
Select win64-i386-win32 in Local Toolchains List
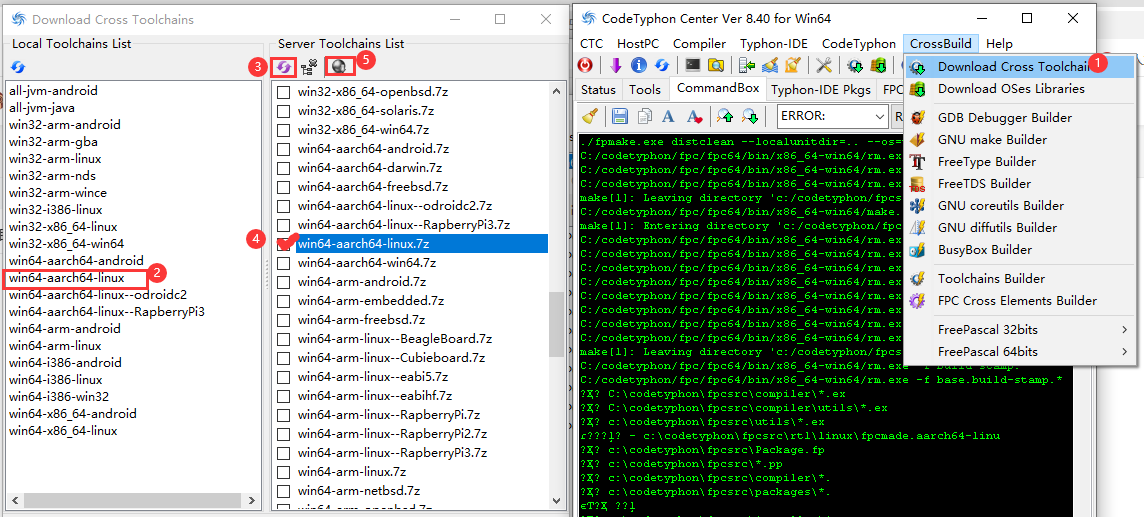click(59, 397)
